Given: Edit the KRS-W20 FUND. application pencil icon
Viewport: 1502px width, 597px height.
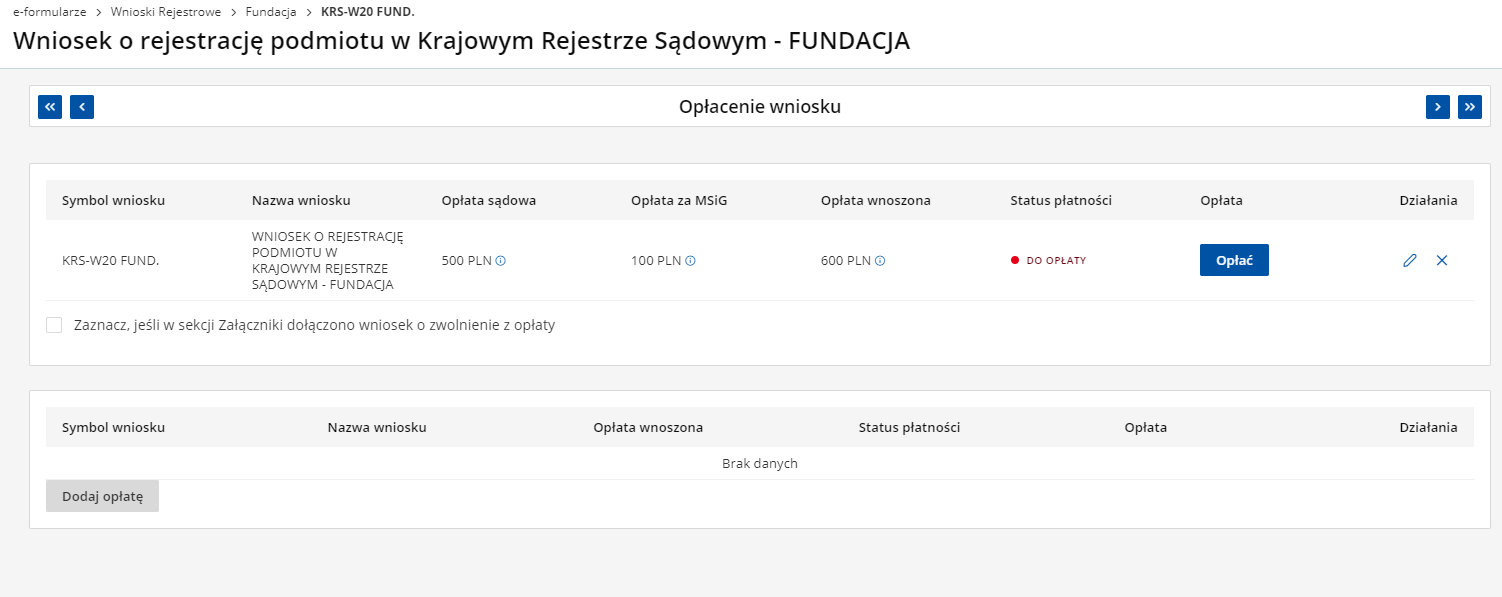Looking at the screenshot, I should 1410,260.
